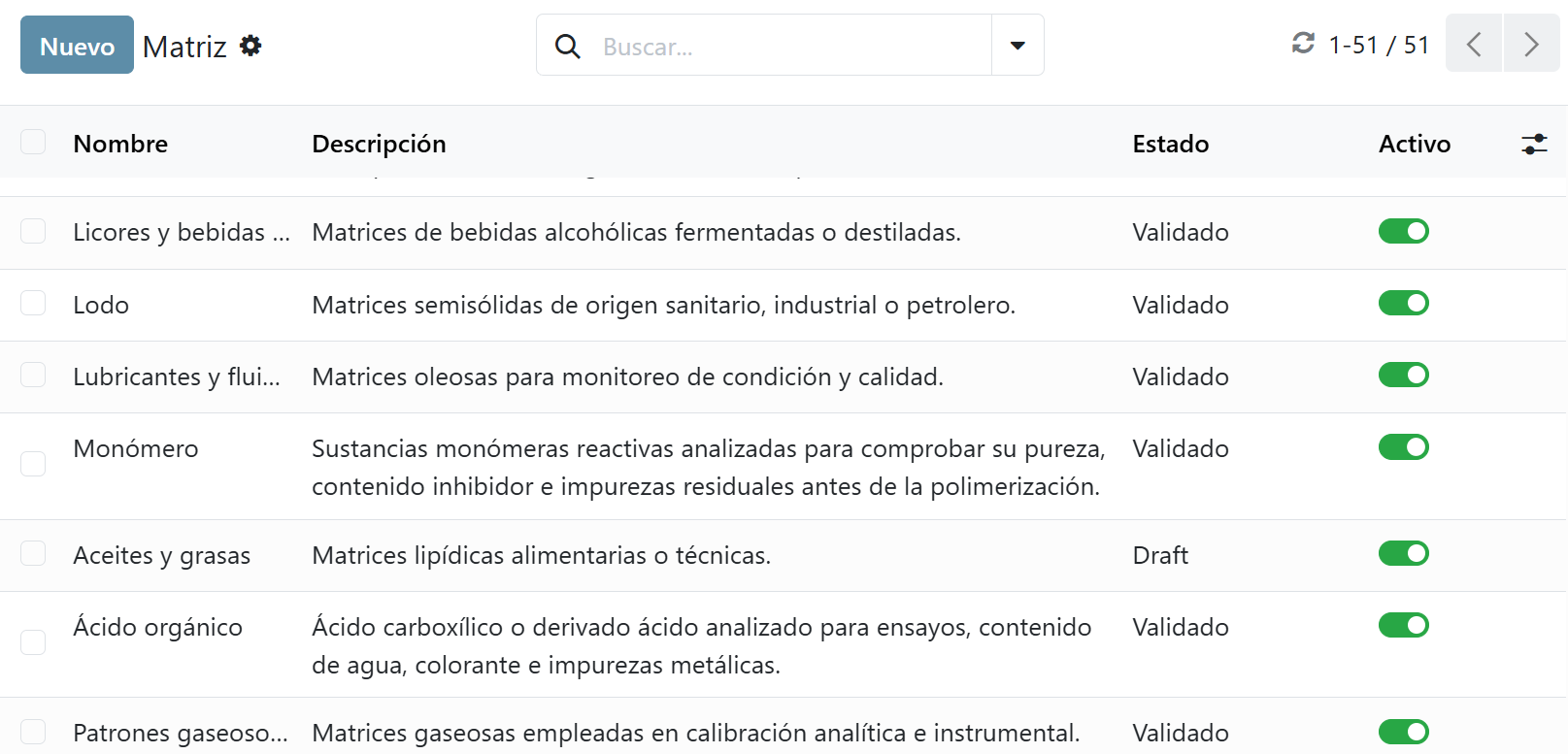1568x754 pixels.
Task: Open the optional columns adjustment icon
Action: tap(1534, 145)
